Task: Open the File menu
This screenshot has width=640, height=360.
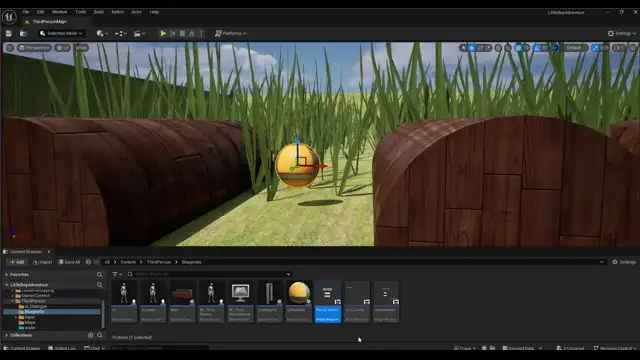Action: pos(26,12)
